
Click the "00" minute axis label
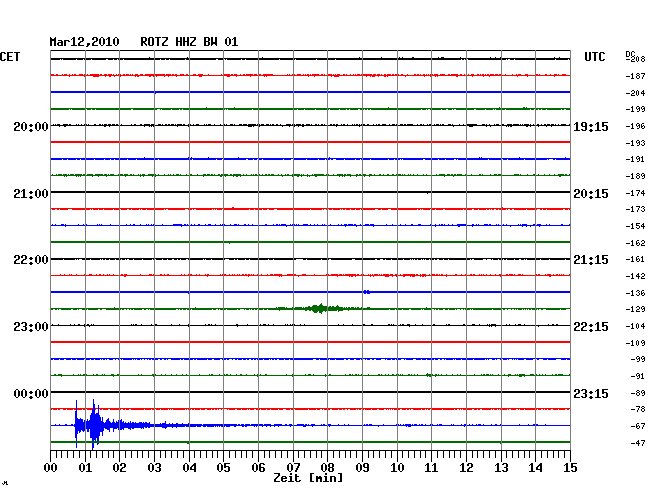click(51, 468)
